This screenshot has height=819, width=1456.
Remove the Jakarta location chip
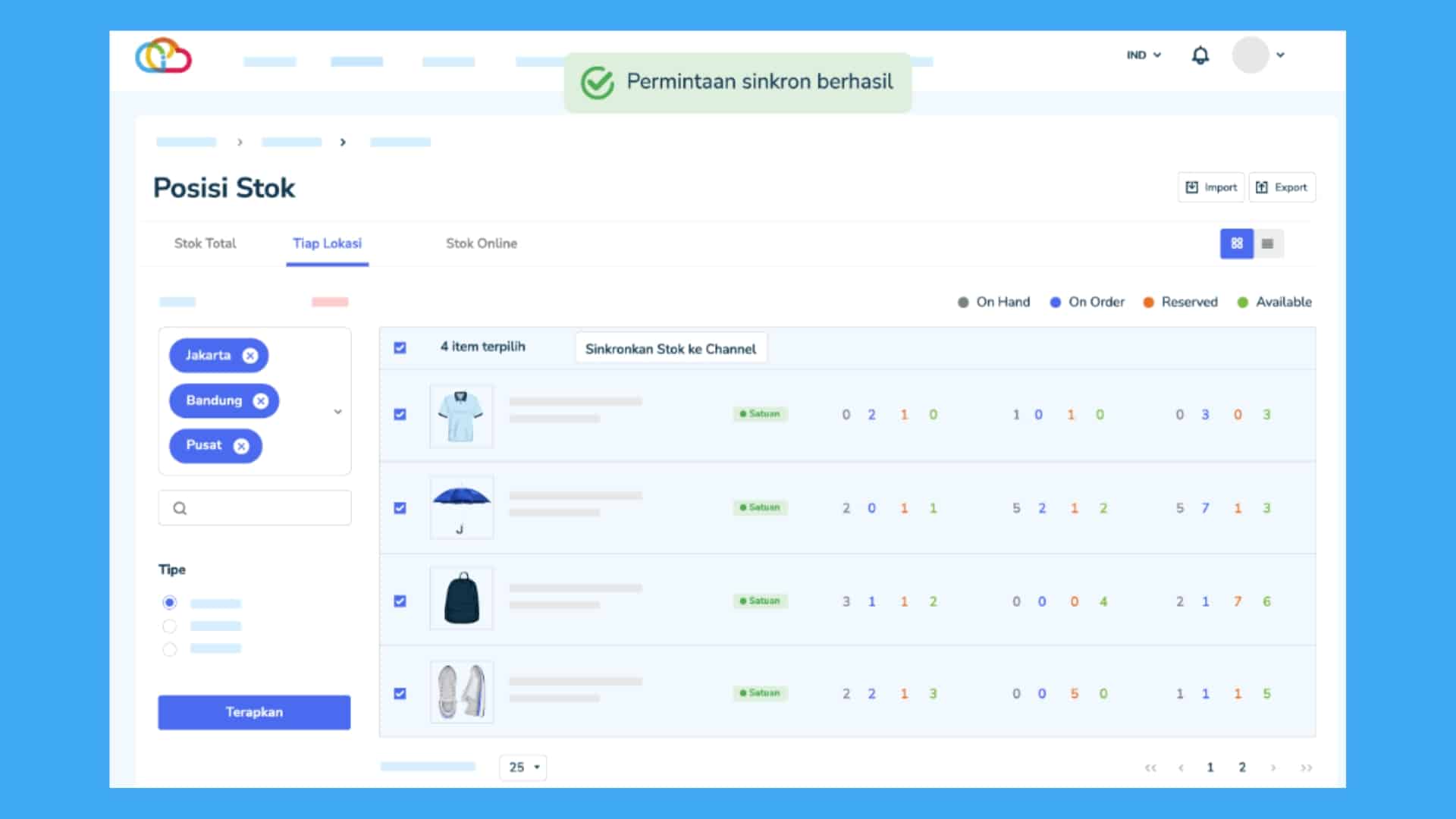249,356
